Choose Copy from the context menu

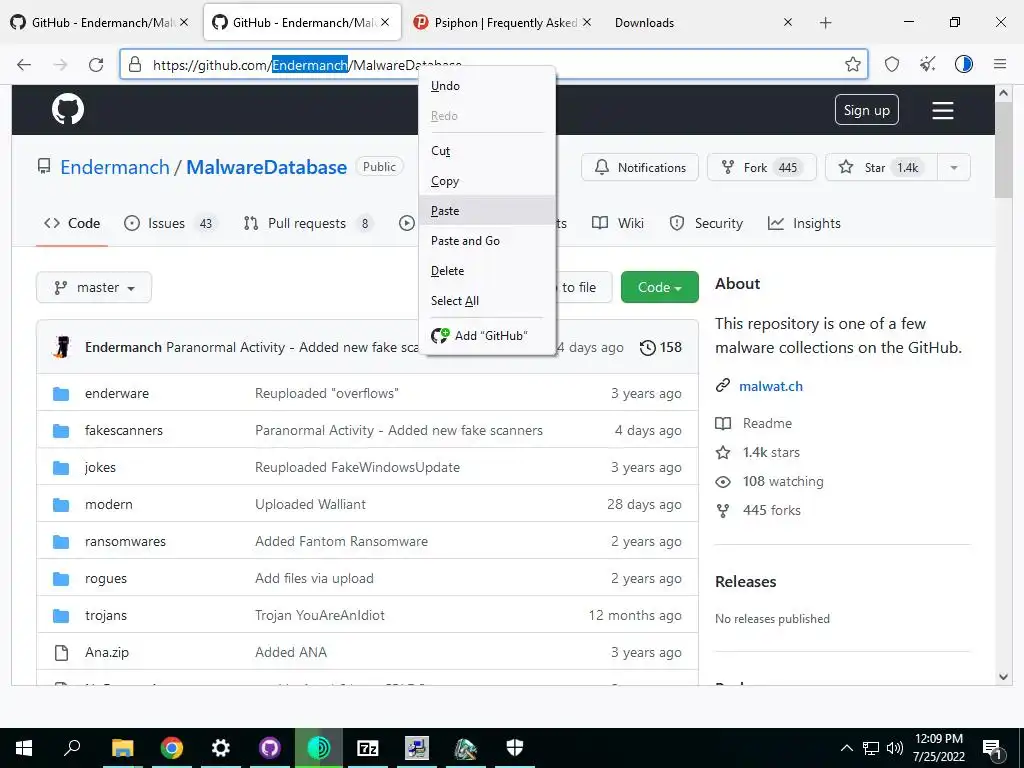(x=487, y=181)
